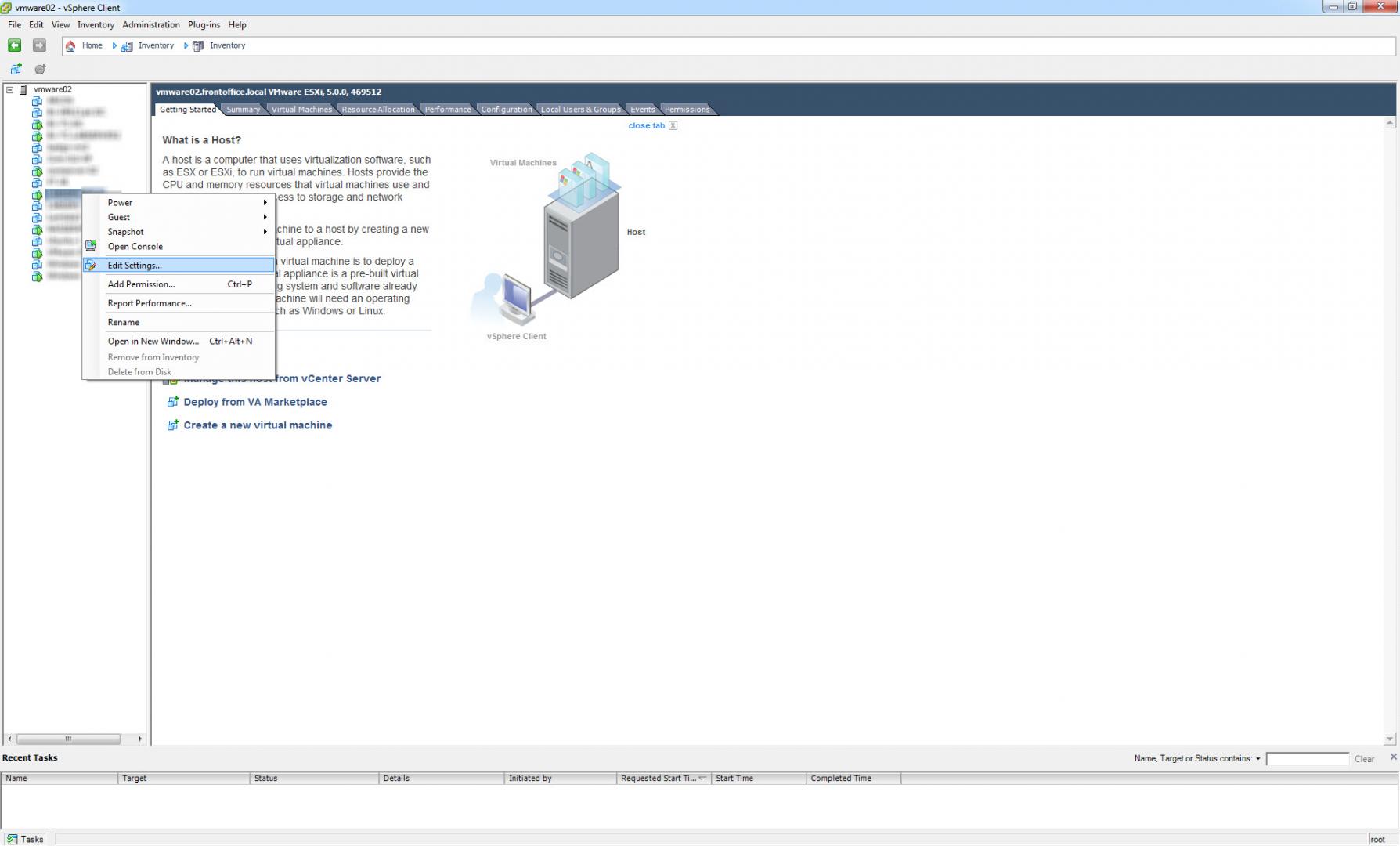
Task: Click the root user label in status bar
Action: tap(1378, 840)
